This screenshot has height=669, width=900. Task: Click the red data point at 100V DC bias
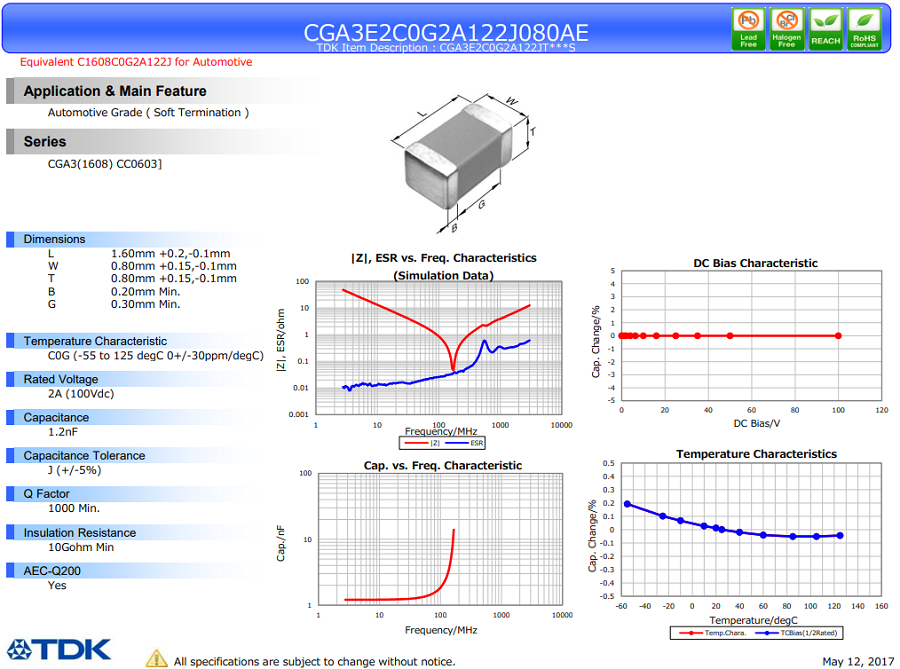(x=838, y=336)
